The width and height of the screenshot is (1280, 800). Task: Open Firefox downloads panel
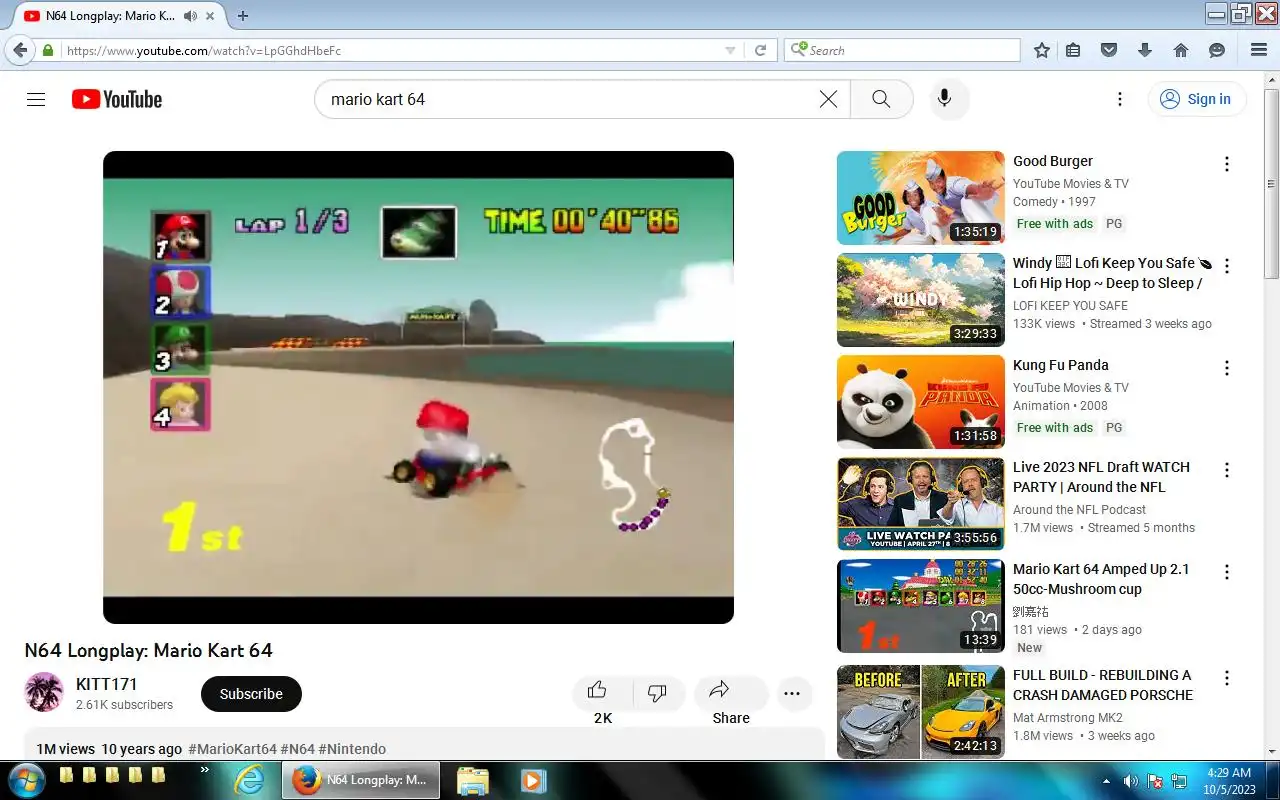tap(1145, 50)
